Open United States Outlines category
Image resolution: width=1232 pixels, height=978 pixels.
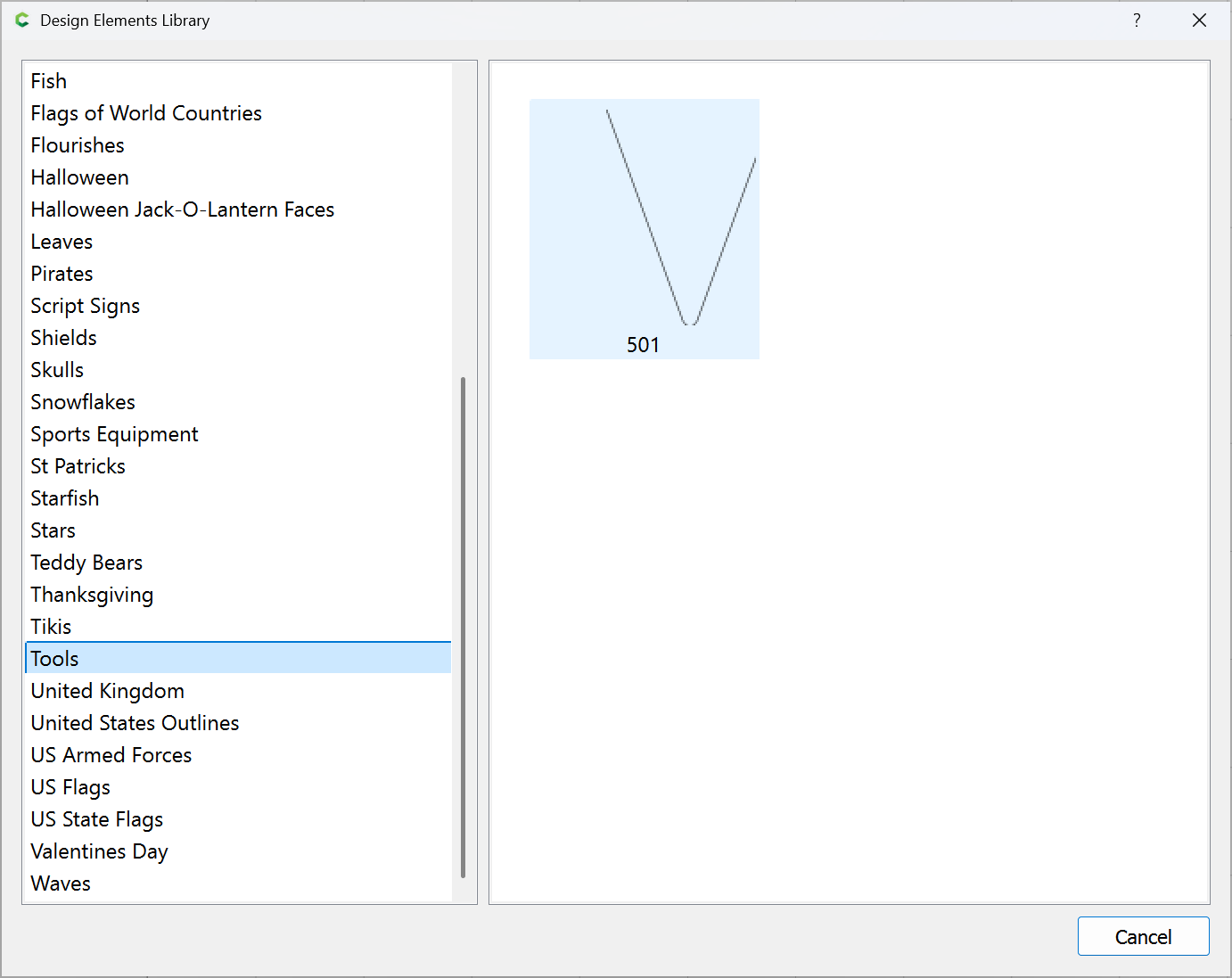tap(135, 723)
